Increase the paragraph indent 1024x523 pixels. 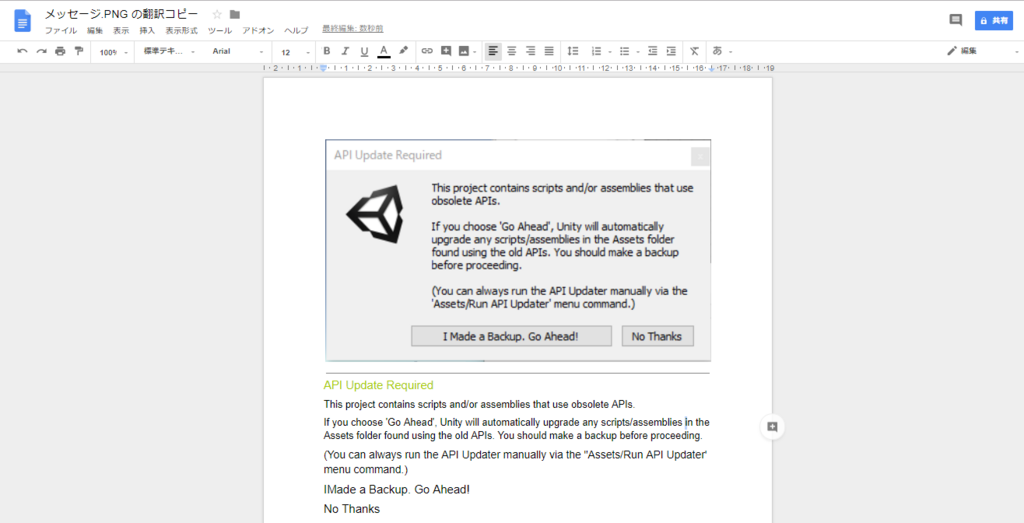click(671, 51)
